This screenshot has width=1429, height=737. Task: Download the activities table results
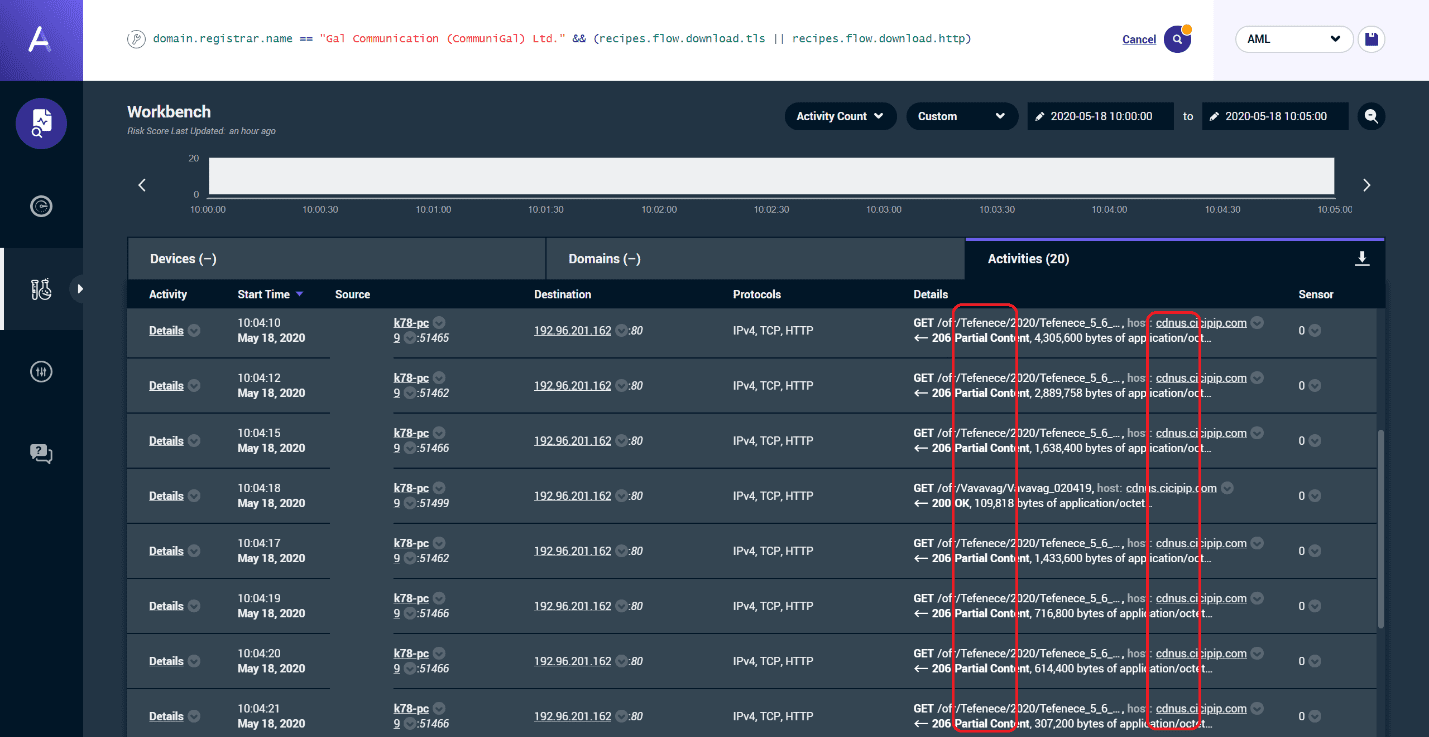(x=1361, y=259)
